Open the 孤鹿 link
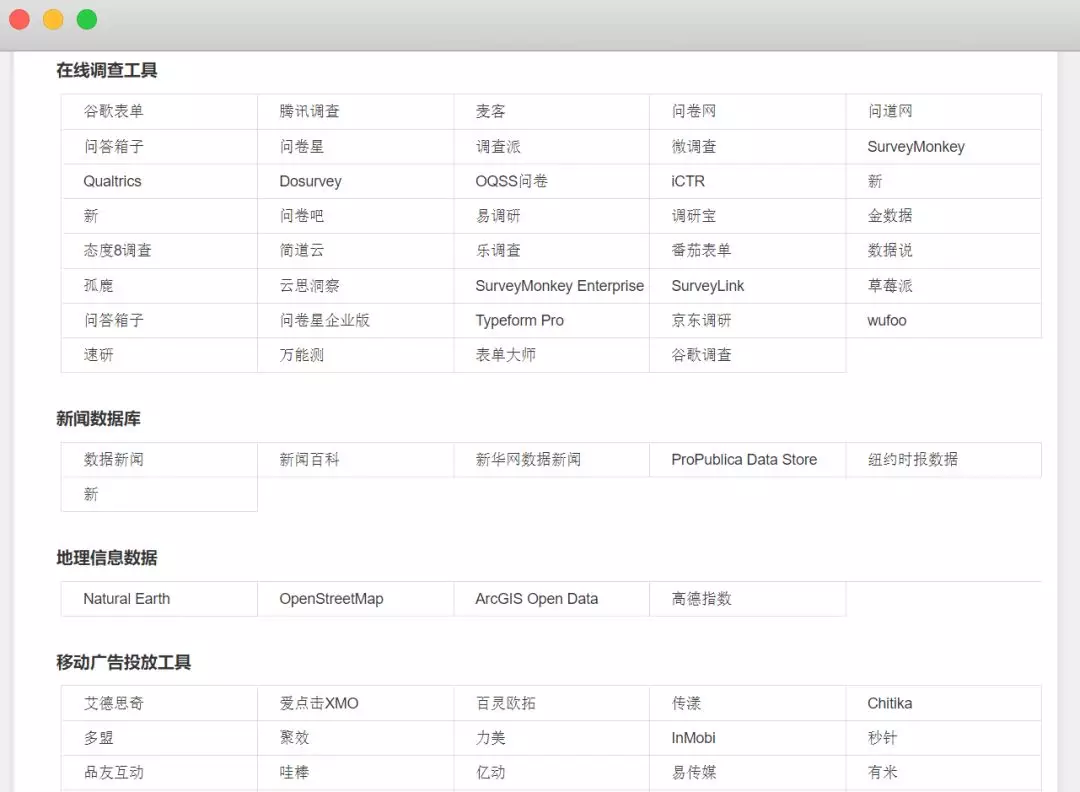 point(98,286)
